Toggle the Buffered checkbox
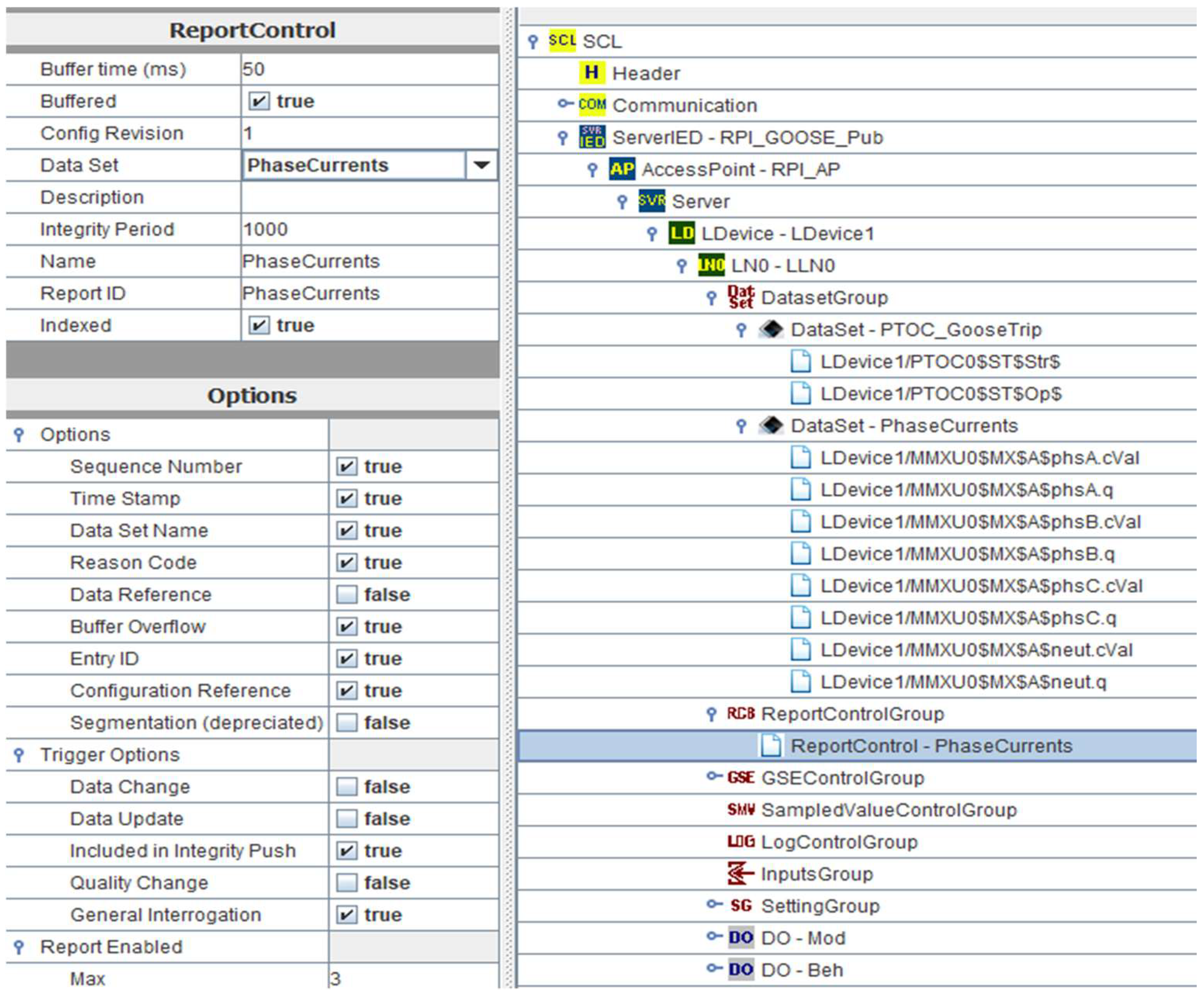 [x=258, y=102]
